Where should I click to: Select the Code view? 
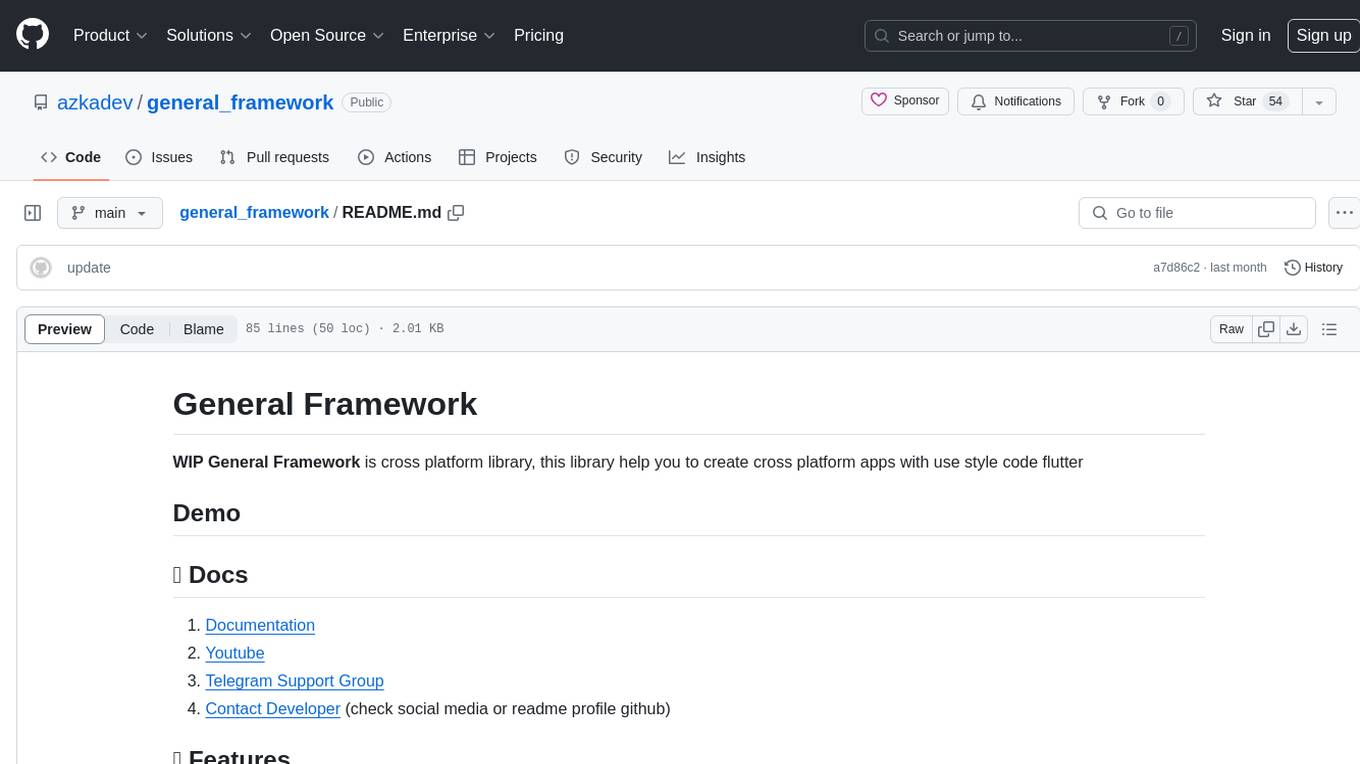click(x=137, y=329)
